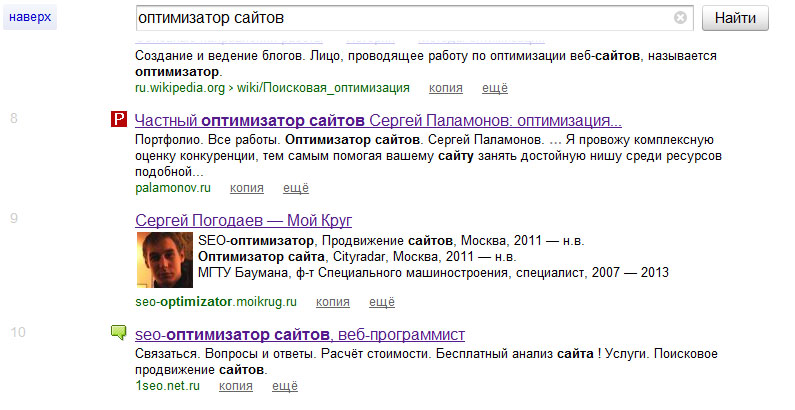
Task: Expand ещё for the moikrug.ru result
Action: (382, 301)
